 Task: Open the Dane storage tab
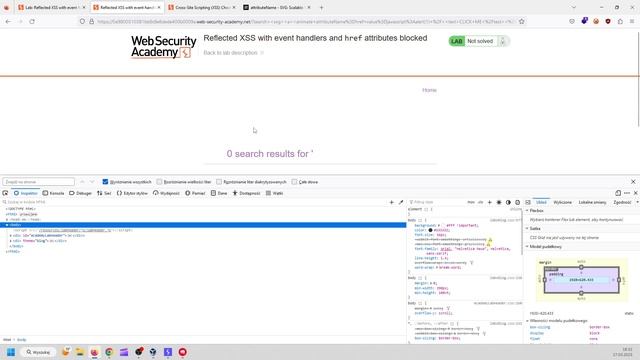(x=219, y=193)
